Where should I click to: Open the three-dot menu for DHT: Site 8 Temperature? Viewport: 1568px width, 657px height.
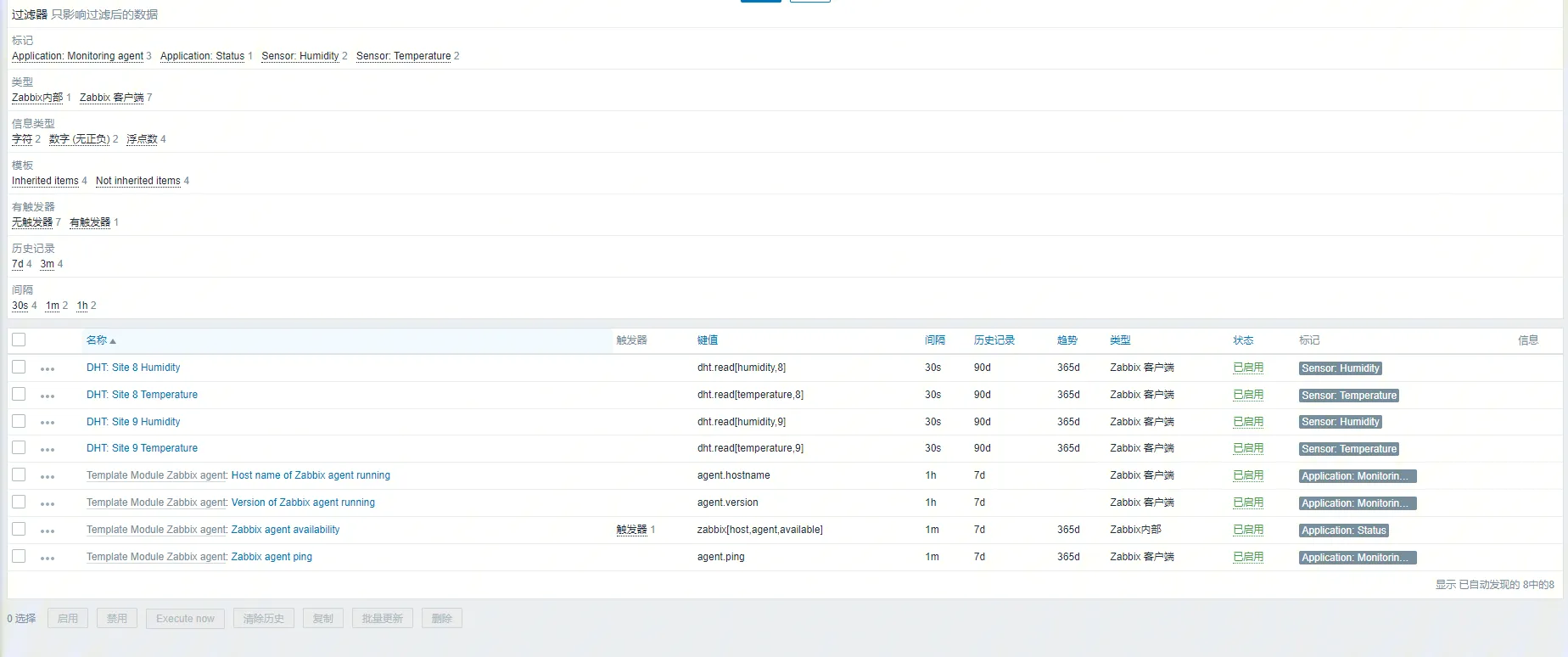[x=48, y=396]
